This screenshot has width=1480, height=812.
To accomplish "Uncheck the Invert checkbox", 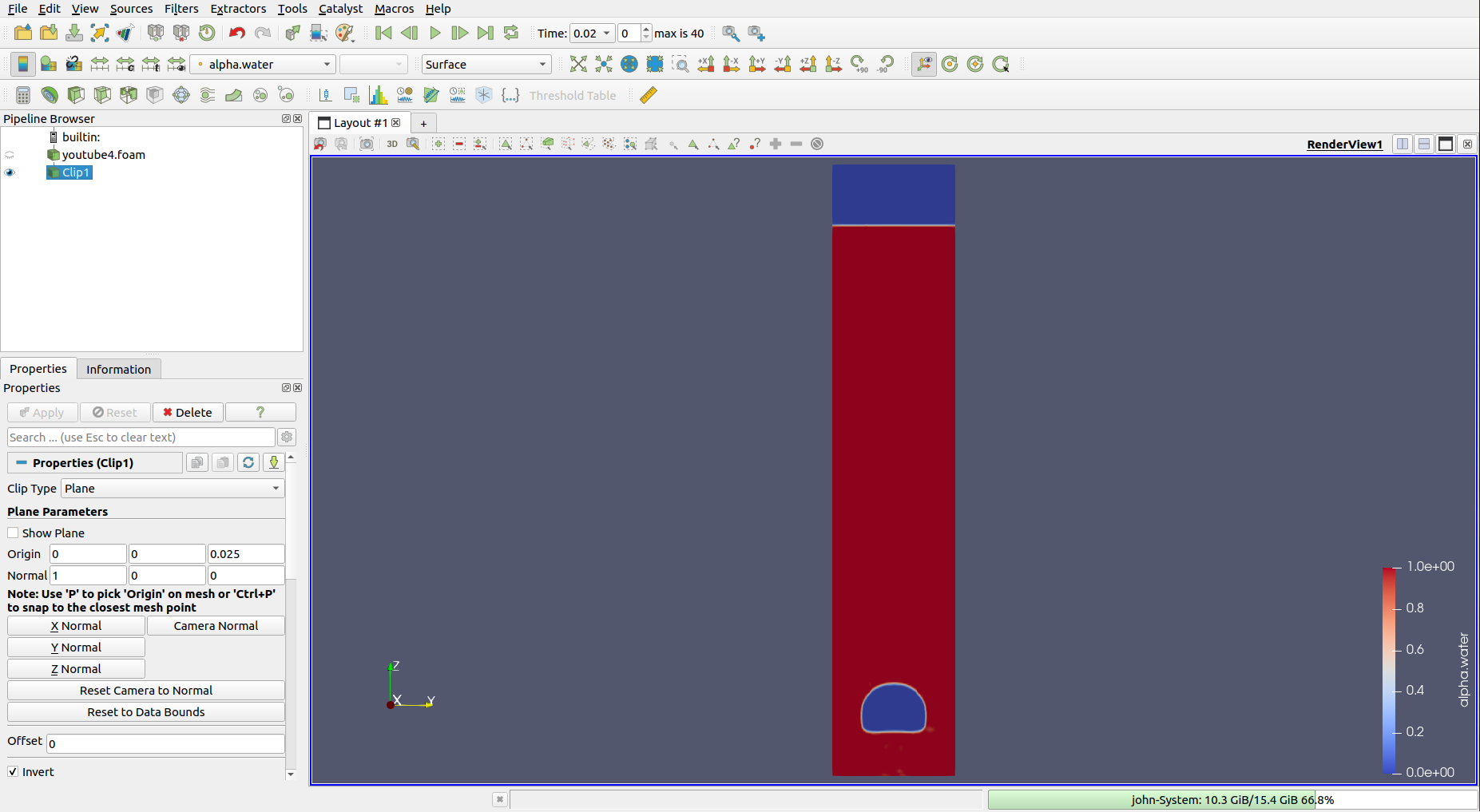I will pos(13,771).
